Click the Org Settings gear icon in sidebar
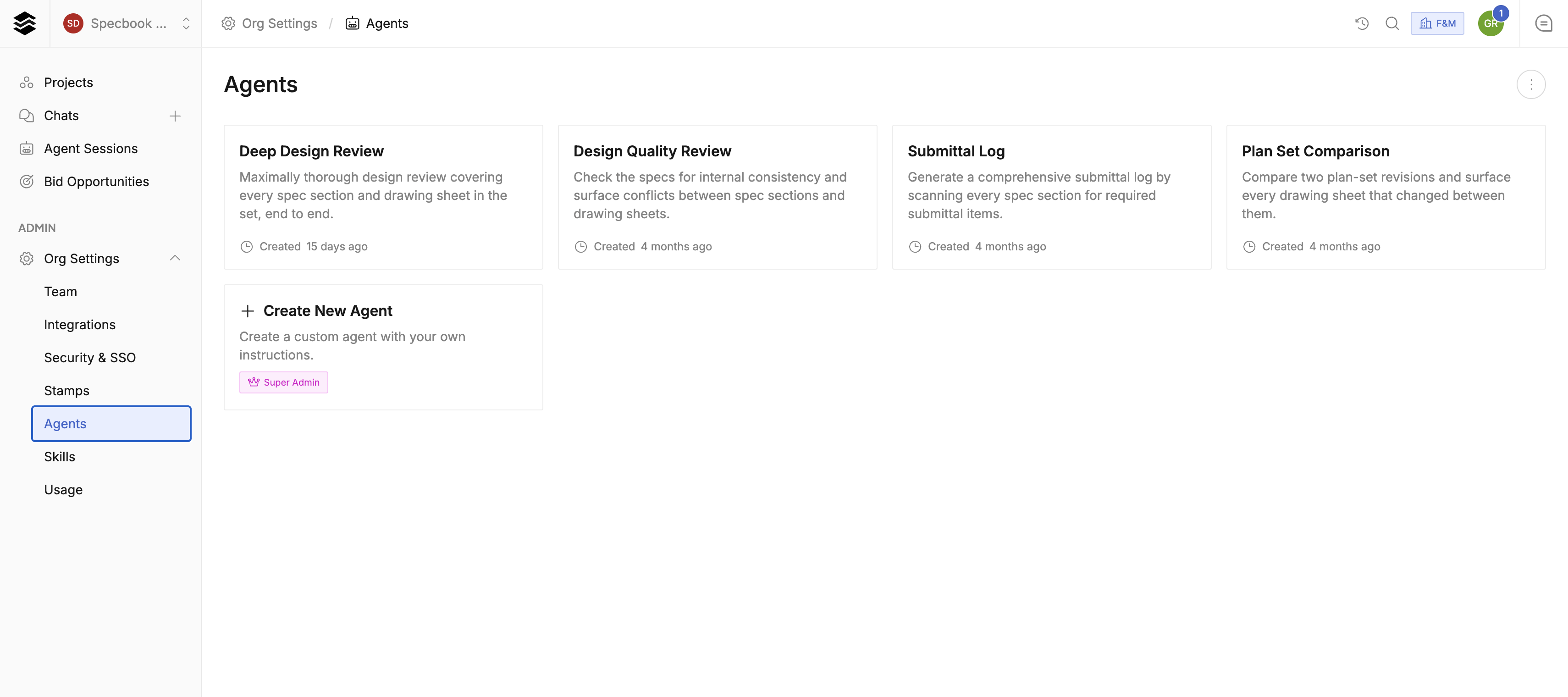This screenshot has height=697, width=1568. (x=26, y=259)
